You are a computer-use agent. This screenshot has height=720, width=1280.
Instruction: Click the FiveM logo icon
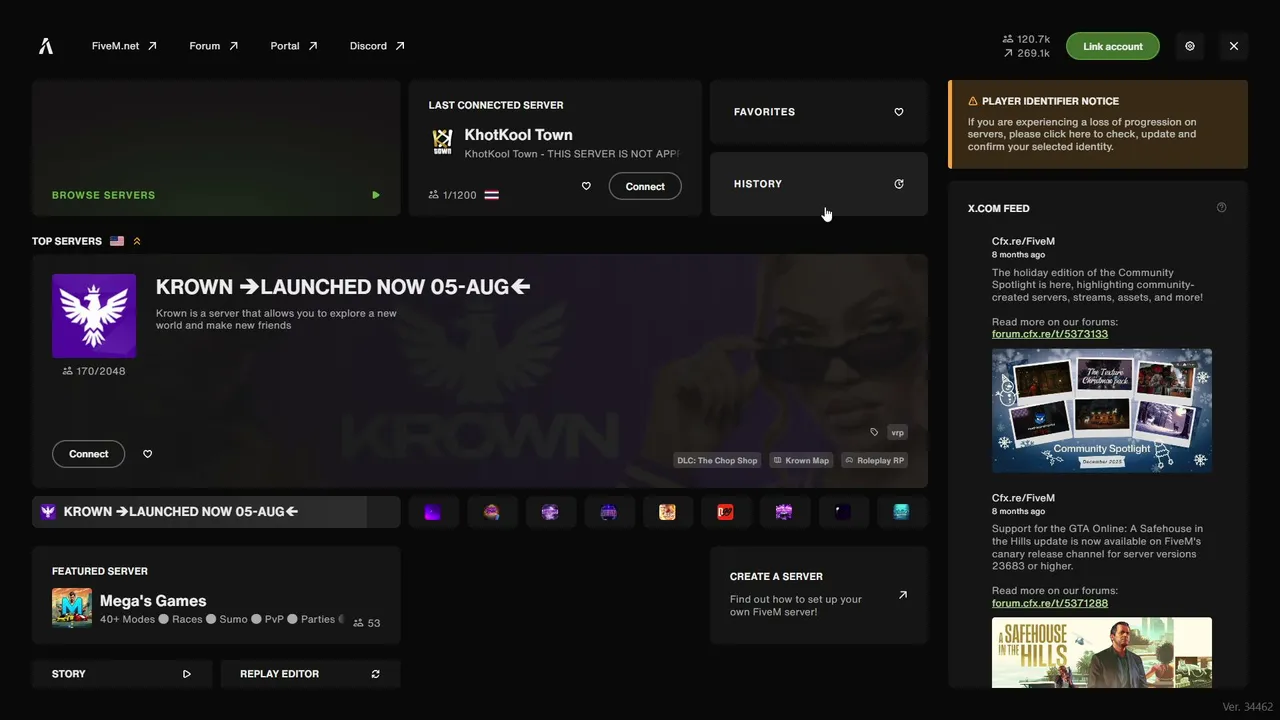(x=46, y=46)
